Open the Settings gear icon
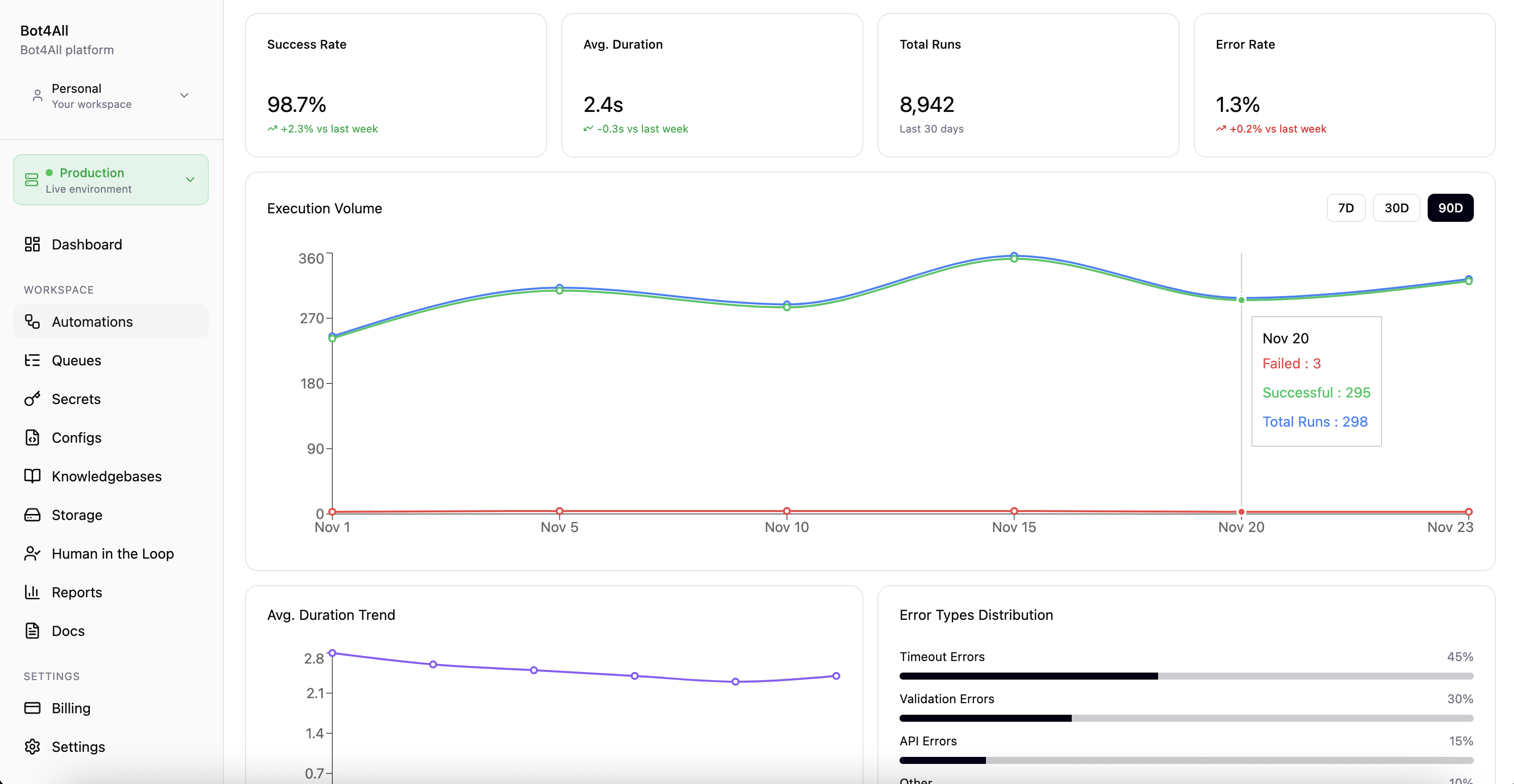 click(32, 746)
